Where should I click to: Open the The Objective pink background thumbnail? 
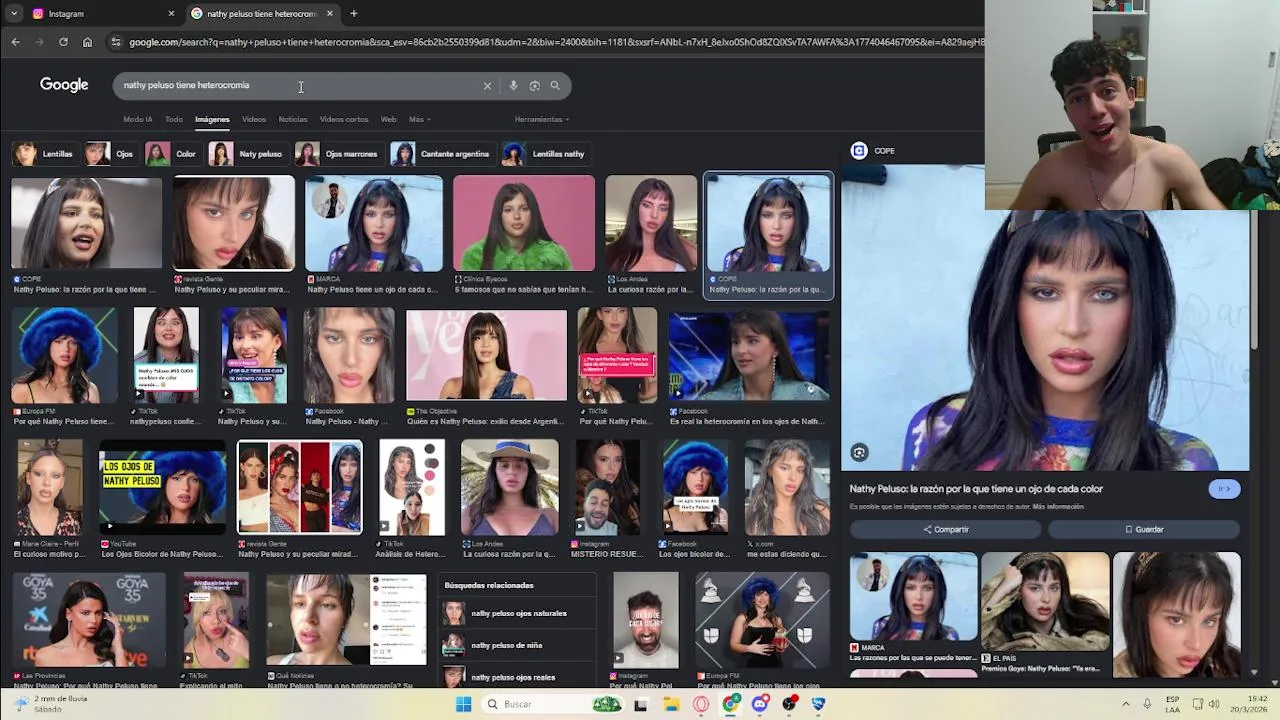[486, 355]
